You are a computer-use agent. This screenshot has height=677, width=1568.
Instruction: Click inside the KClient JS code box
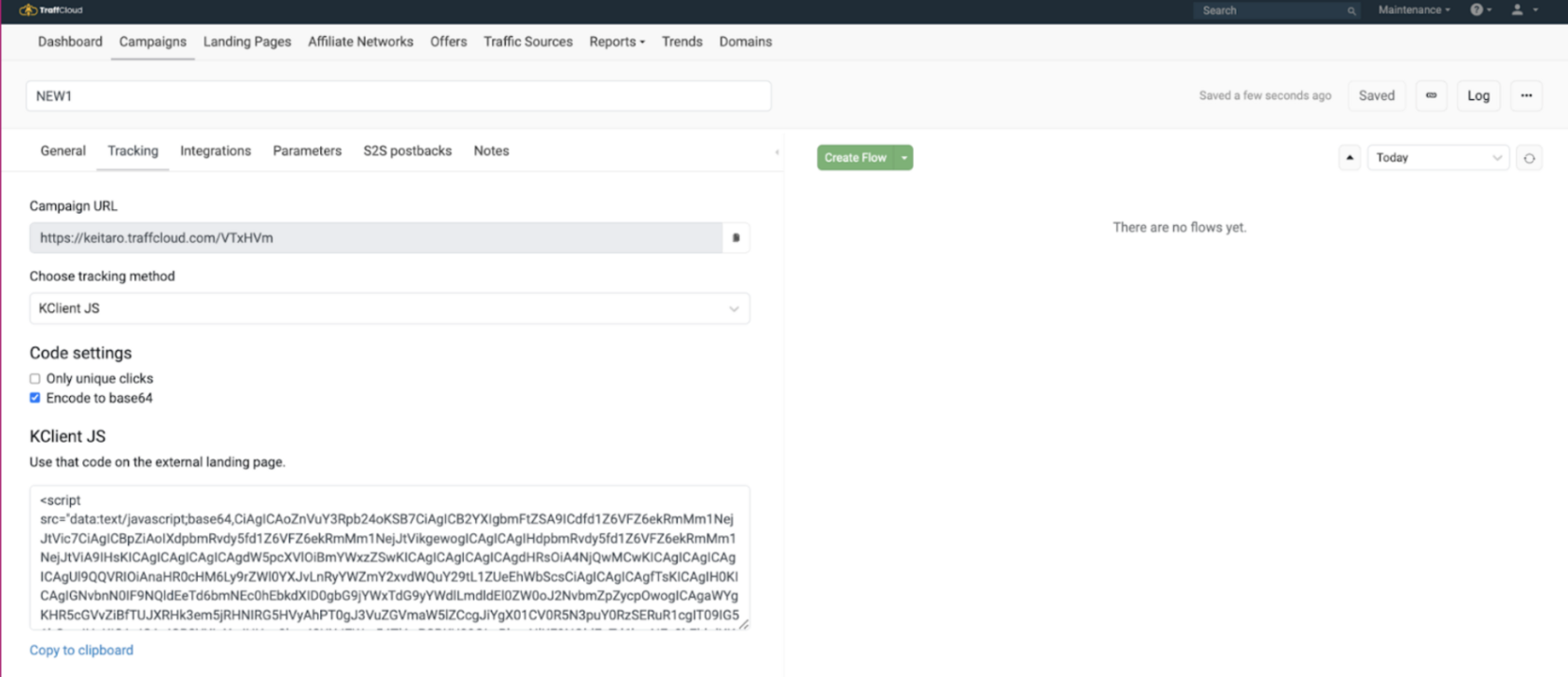(x=389, y=557)
